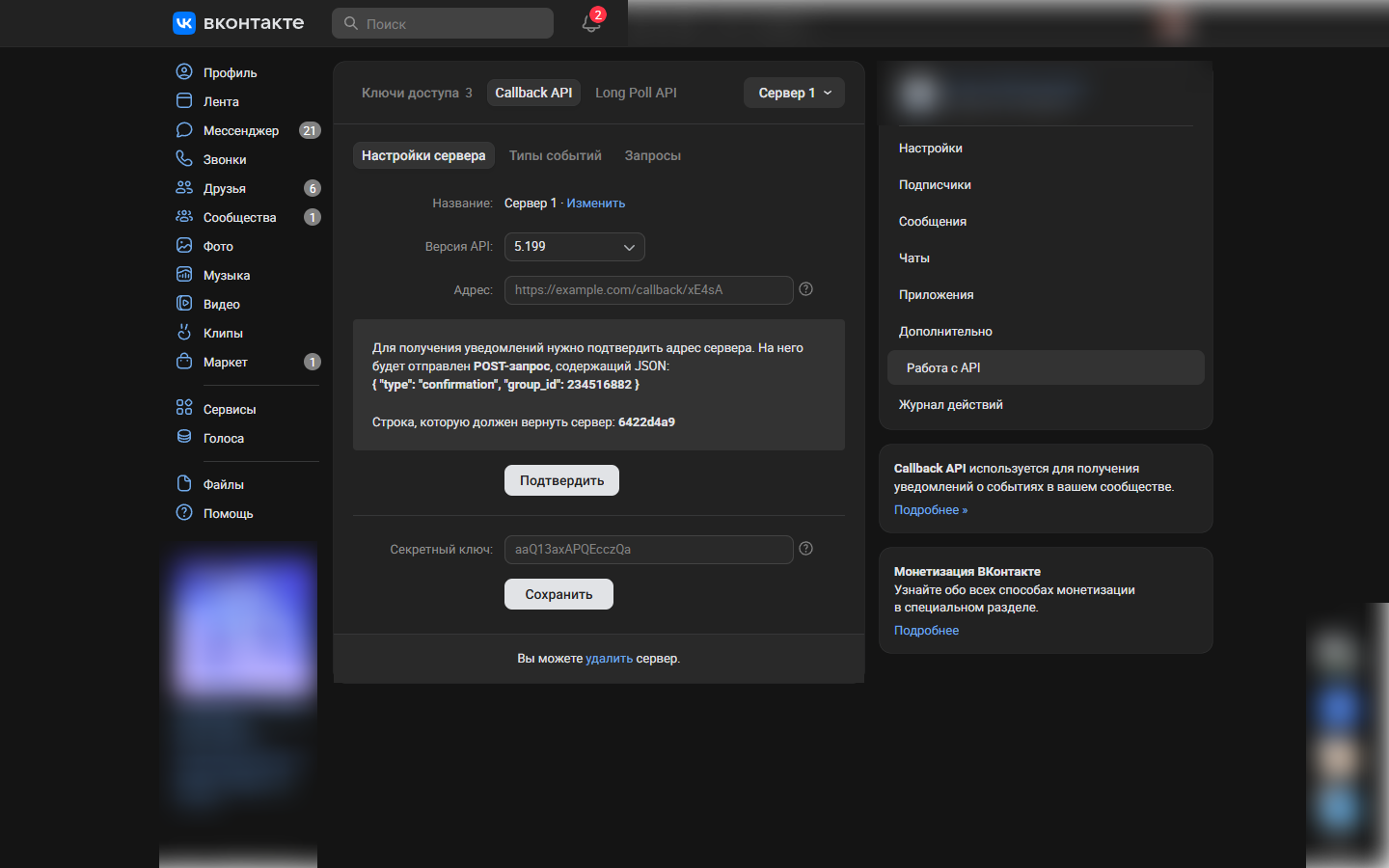1389x868 pixels.
Task: Open Market via the shopping bag icon
Action: click(x=184, y=362)
